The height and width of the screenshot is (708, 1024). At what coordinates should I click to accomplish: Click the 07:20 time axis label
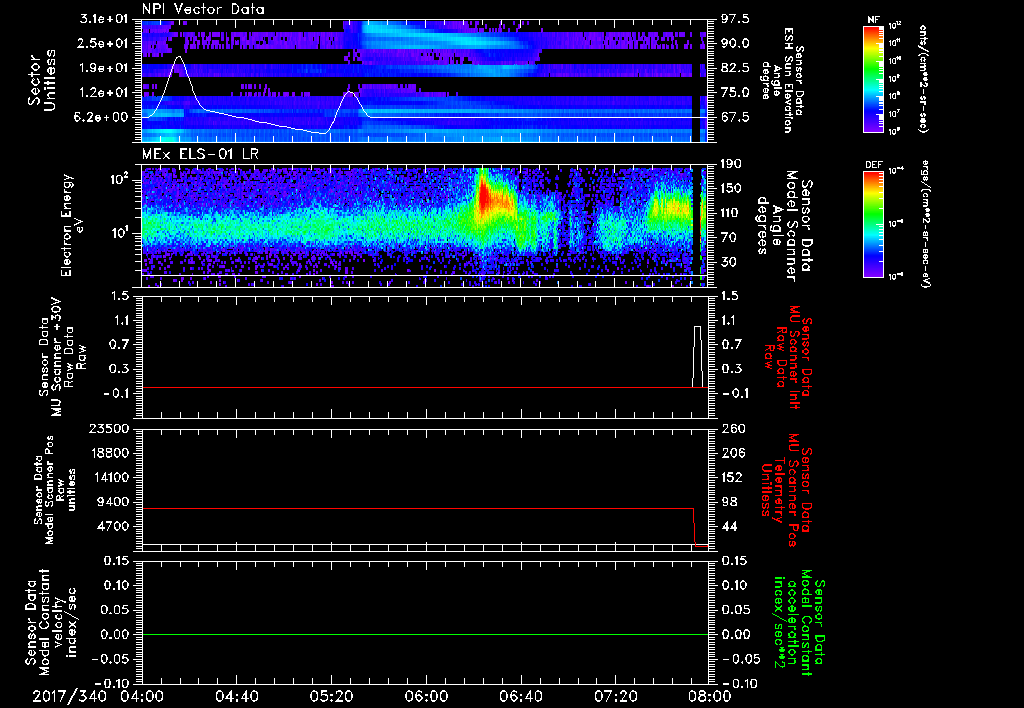pyautogui.click(x=615, y=696)
